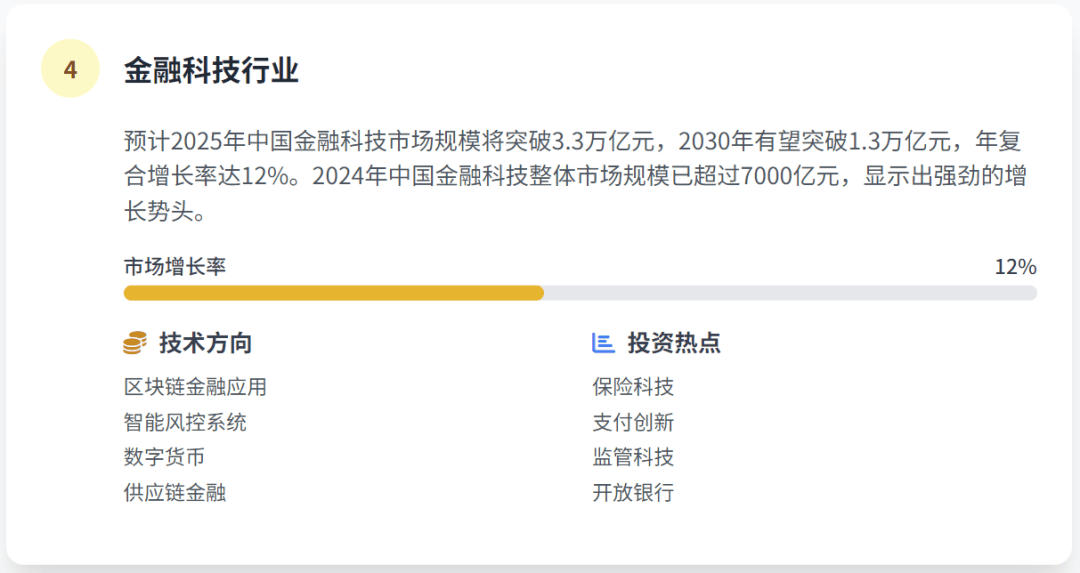Select 智能风控系统 list item
The height and width of the screenshot is (573, 1080).
pyautogui.click(x=185, y=421)
